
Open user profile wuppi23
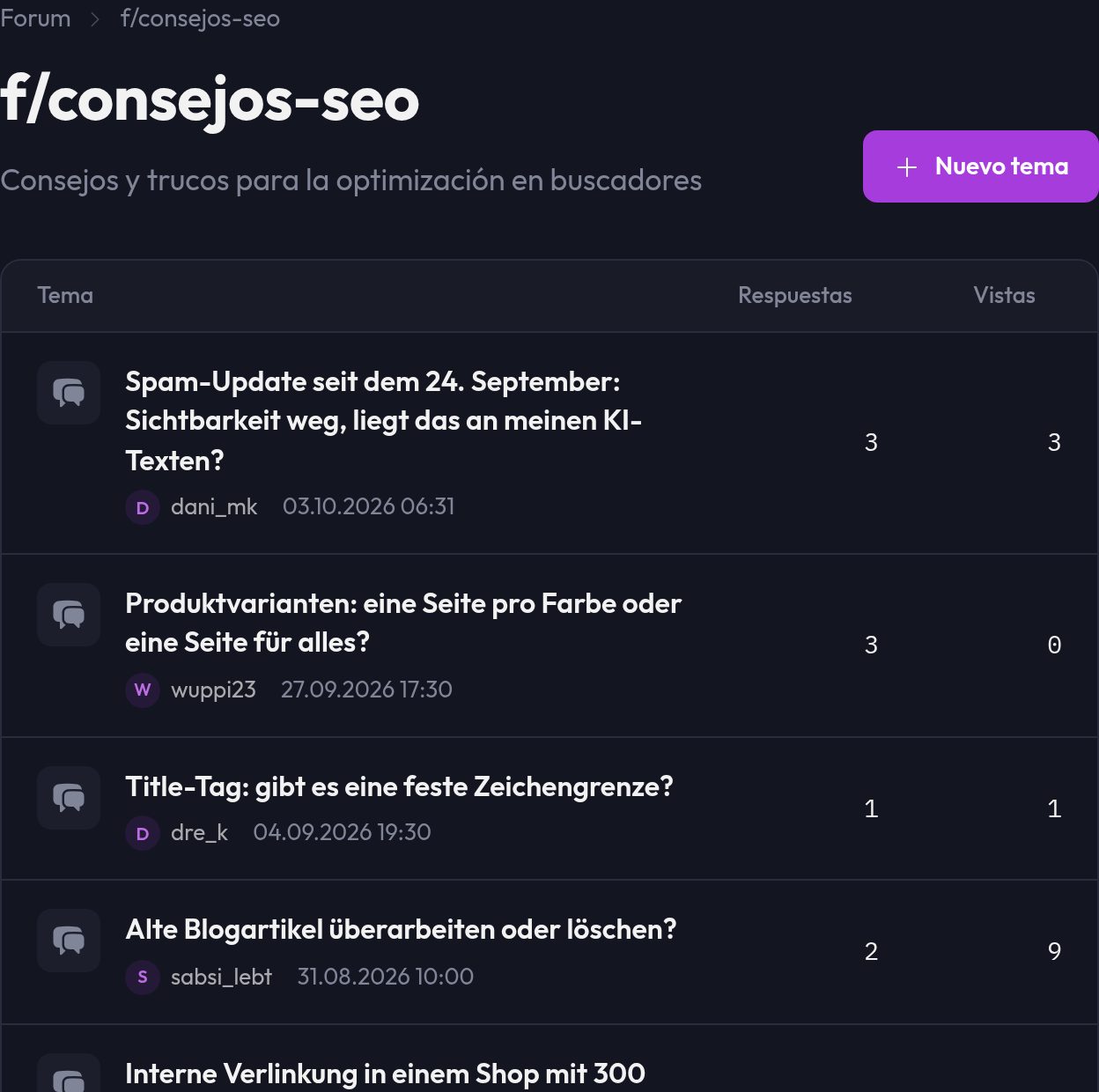tap(213, 690)
